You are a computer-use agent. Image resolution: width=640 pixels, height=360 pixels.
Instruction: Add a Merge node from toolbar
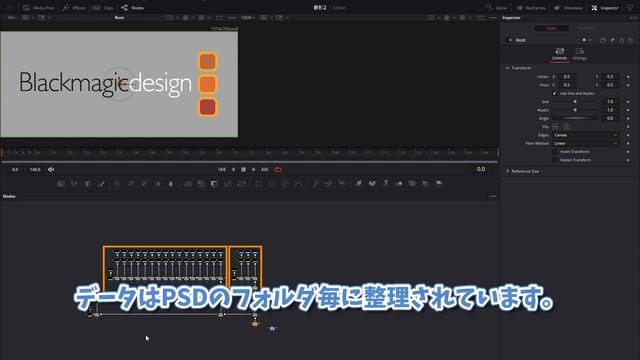(187, 184)
